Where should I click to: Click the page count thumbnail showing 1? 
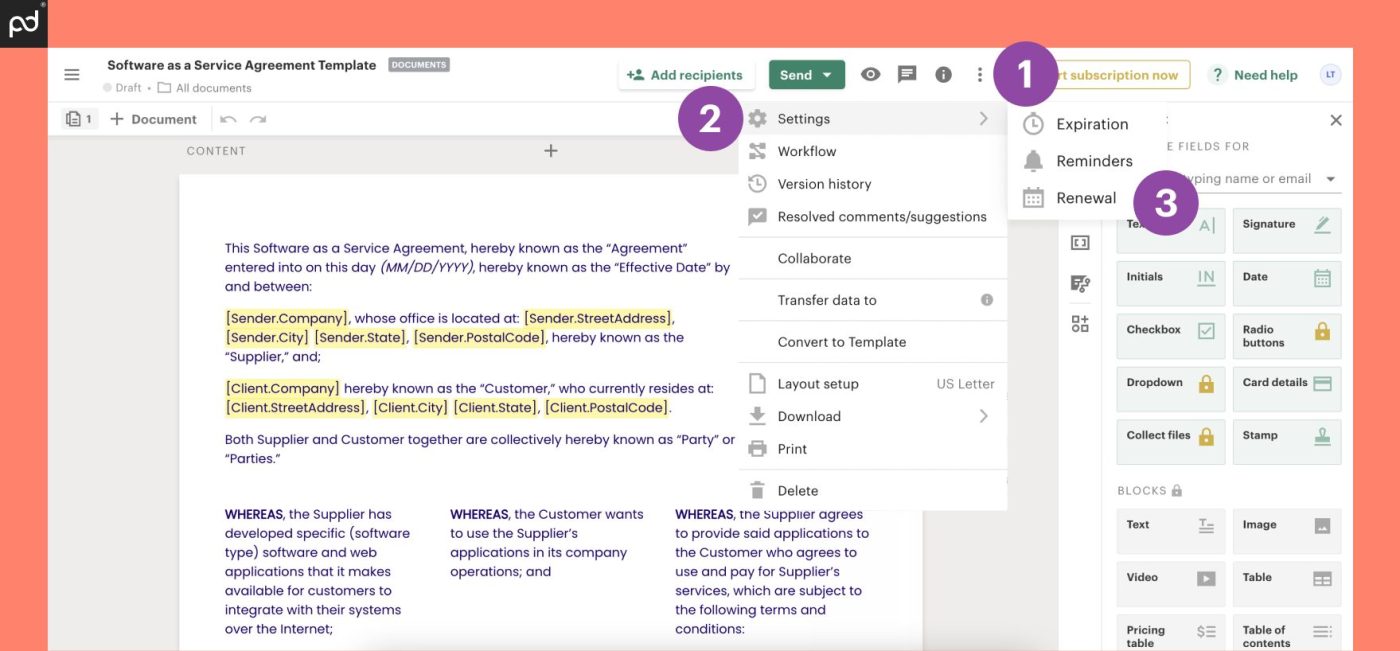tap(79, 118)
